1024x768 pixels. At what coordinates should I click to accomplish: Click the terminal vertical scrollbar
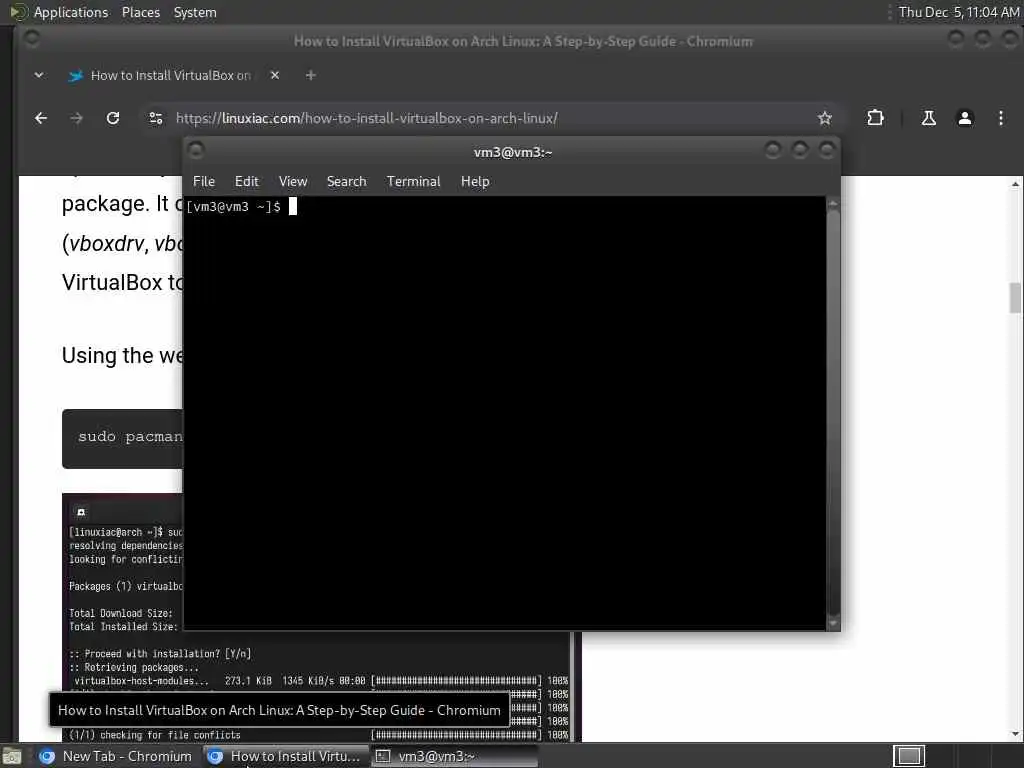833,413
